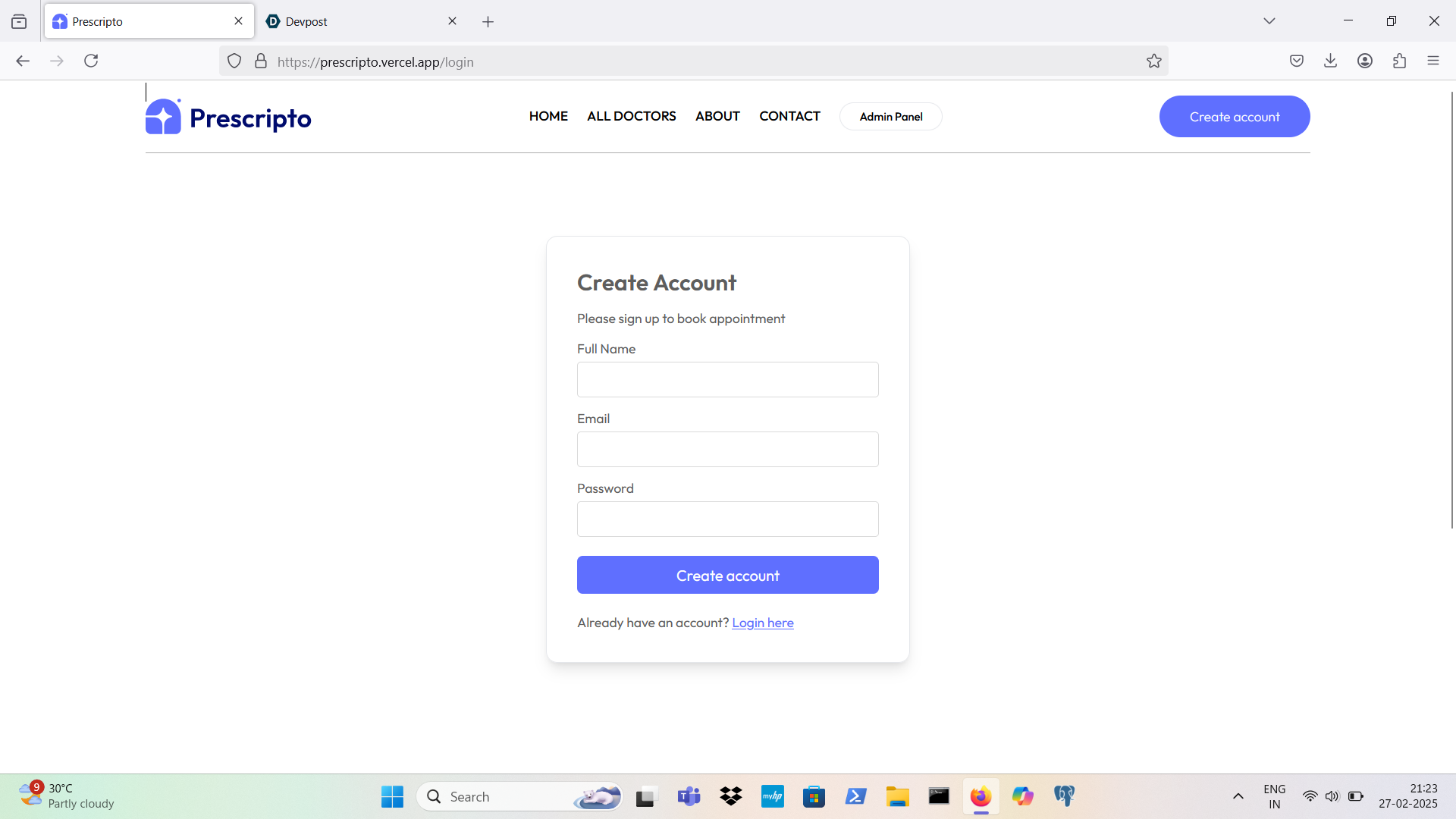Show hidden system tray icons chevron

coord(1238,796)
